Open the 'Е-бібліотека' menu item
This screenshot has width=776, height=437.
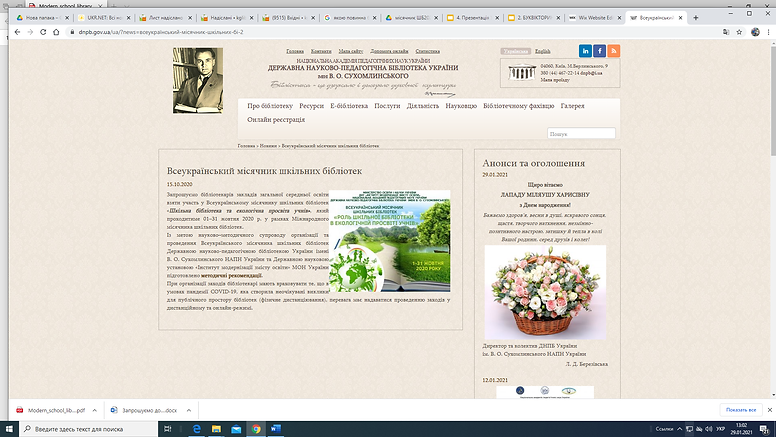pyautogui.click(x=349, y=106)
